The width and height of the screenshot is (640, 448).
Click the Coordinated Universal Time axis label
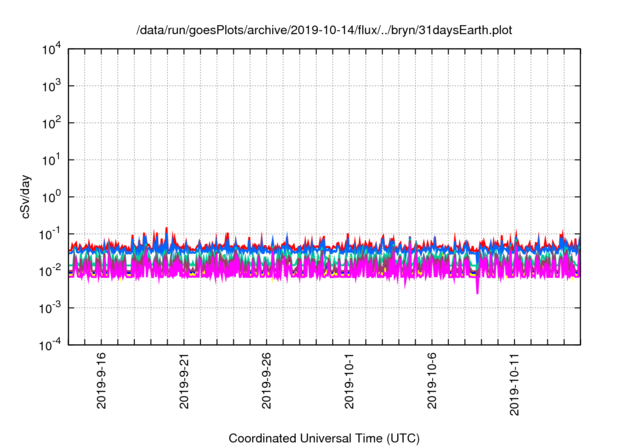(325, 438)
